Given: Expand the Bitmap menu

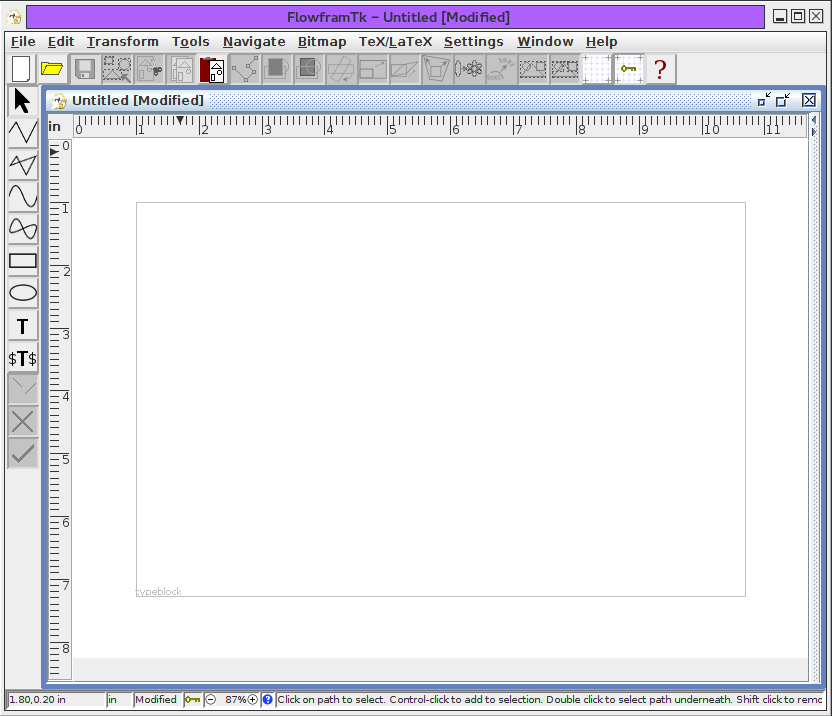Looking at the screenshot, I should (x=321, y=42).
